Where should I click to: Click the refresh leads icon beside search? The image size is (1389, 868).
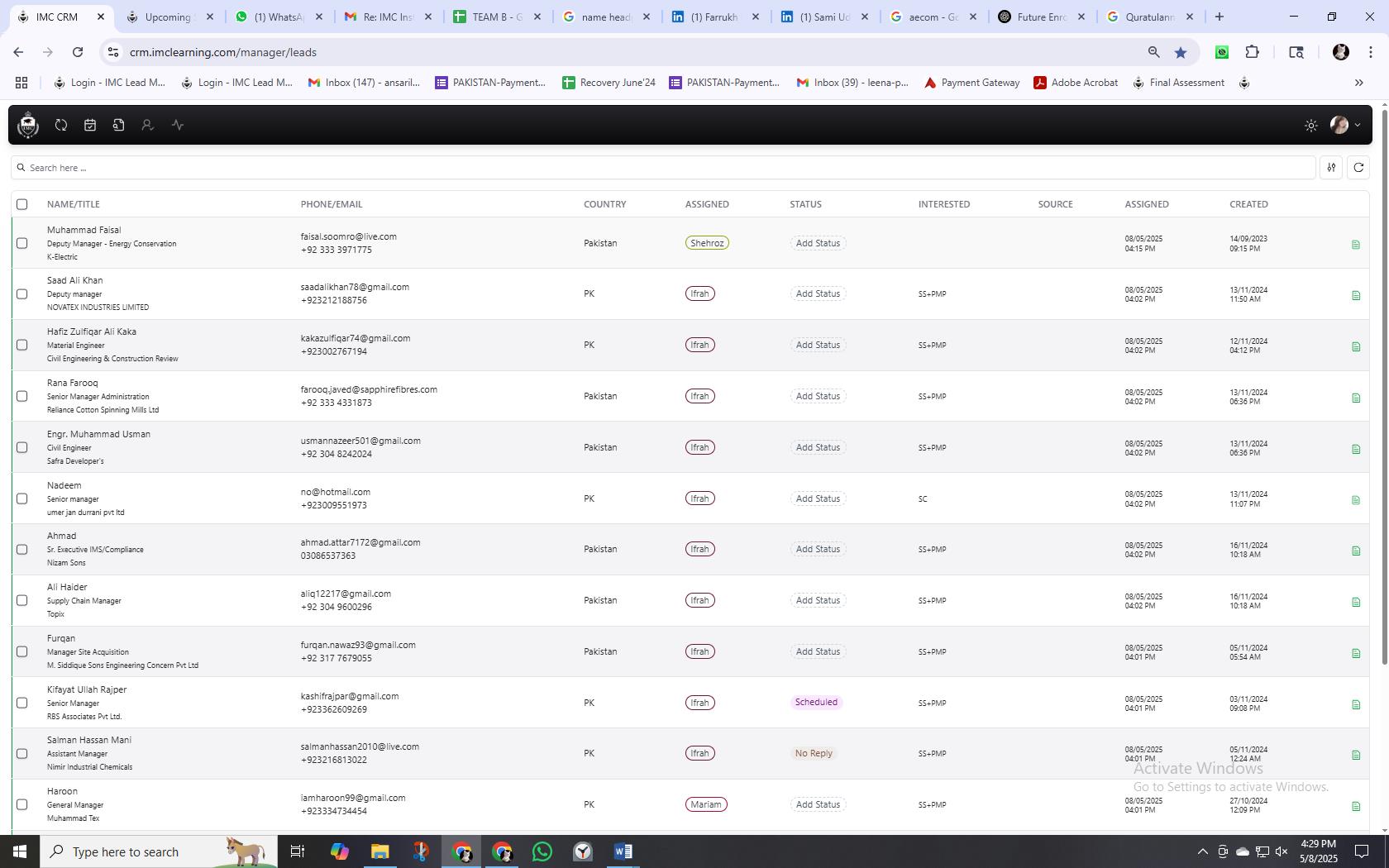[1358, 168]
